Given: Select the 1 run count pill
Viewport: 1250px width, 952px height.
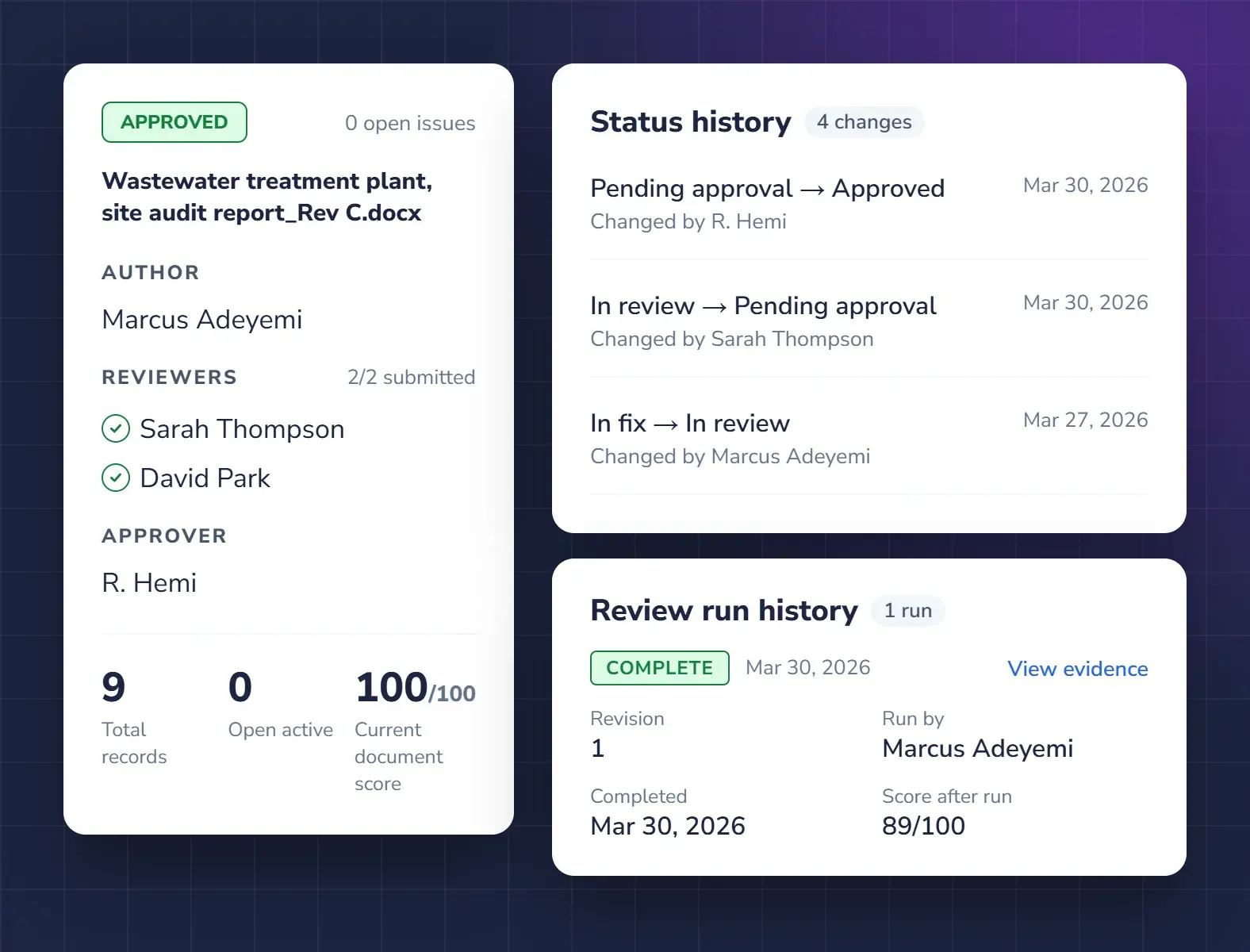Looking at the screenshot, I should click(908, 611).
